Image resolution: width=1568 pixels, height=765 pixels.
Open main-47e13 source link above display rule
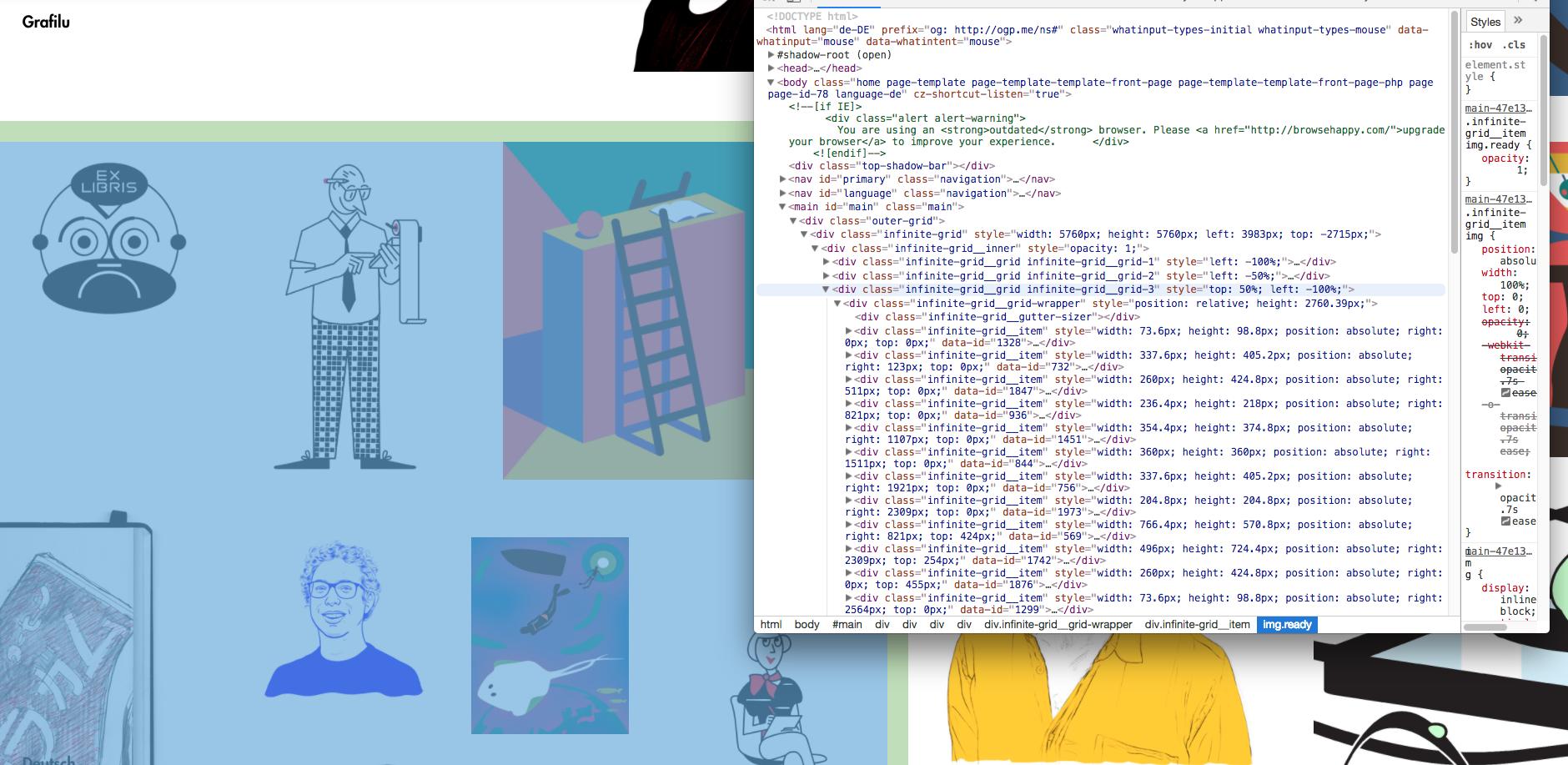[x=1498, y=551]
